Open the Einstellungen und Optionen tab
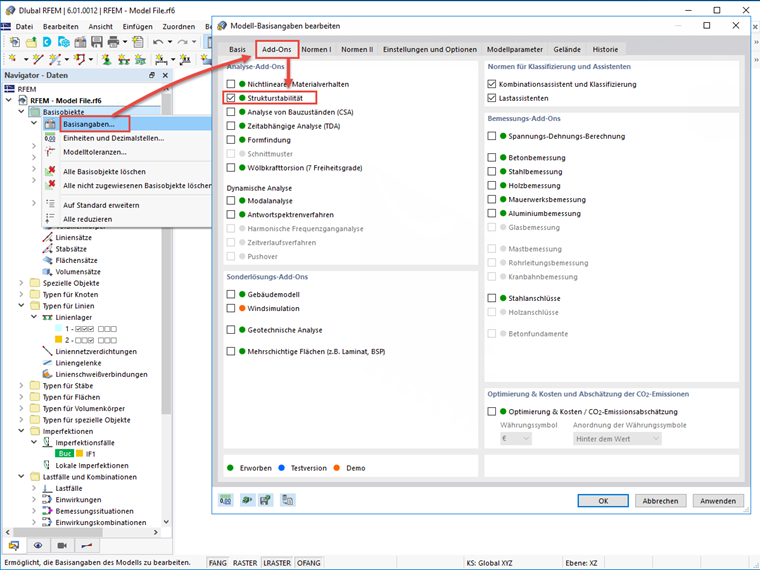Viewport: 760px width, 570px height. [430, 49]
